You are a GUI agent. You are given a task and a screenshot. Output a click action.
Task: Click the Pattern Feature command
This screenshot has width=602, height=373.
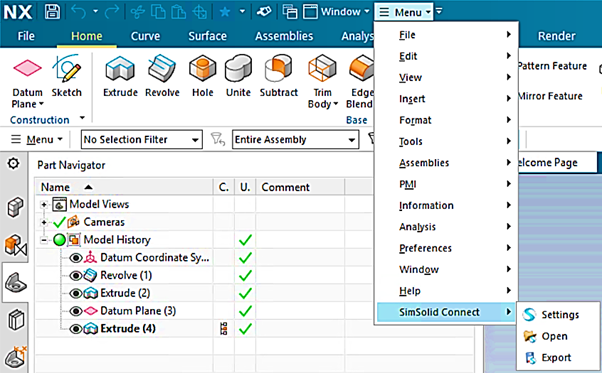[x=552, y=66]
